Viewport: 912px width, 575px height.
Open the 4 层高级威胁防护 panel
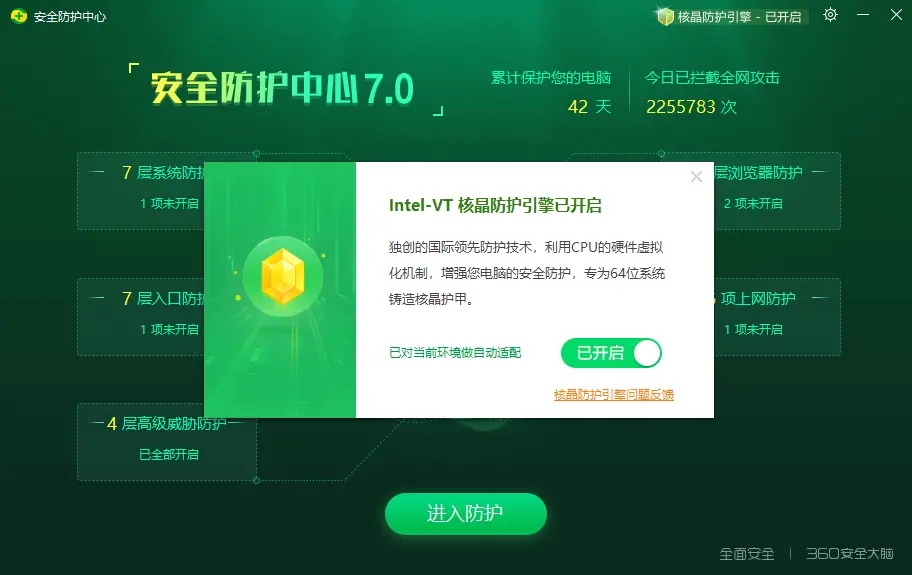[x=167, y=442]
